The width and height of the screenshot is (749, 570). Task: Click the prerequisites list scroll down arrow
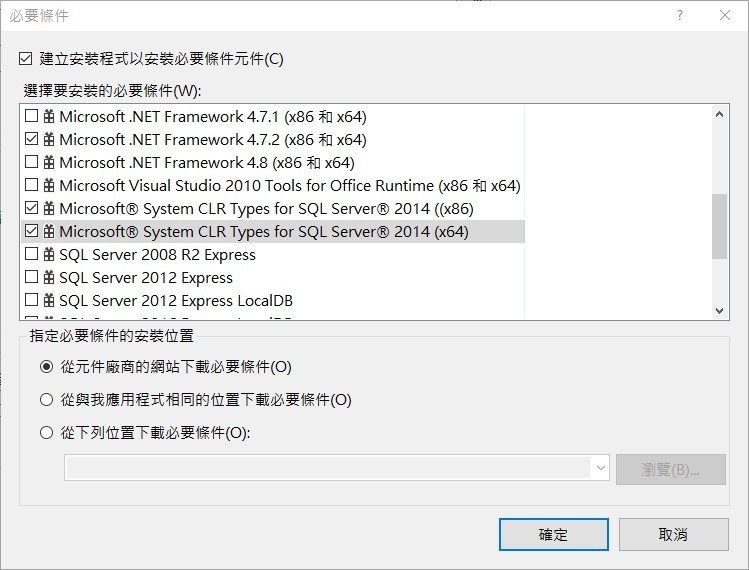click(719, 311)
